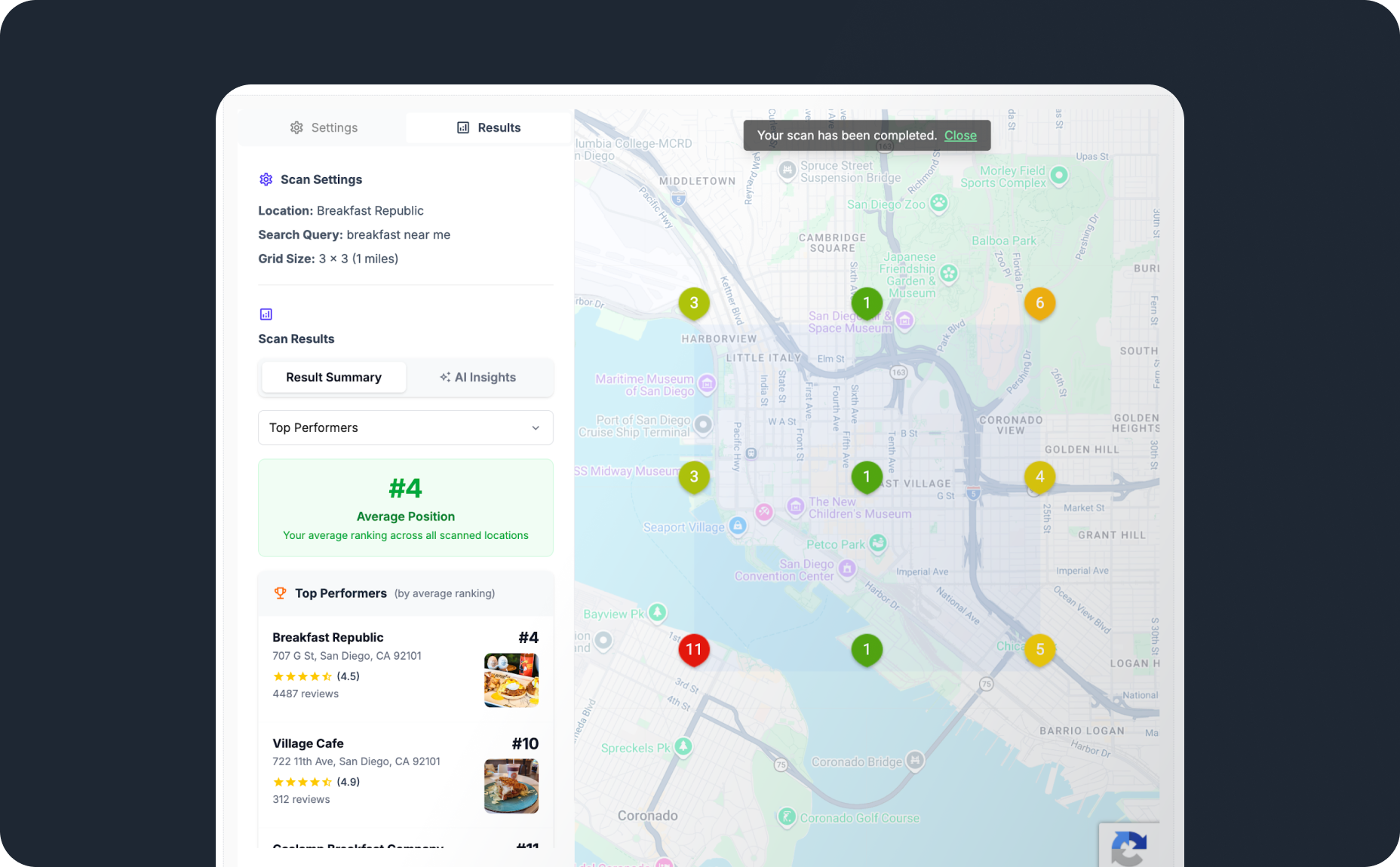Click the Port of San Diego Cruise Terminal pin
The width and height of the screenshot is (1400, 867).
703,424
